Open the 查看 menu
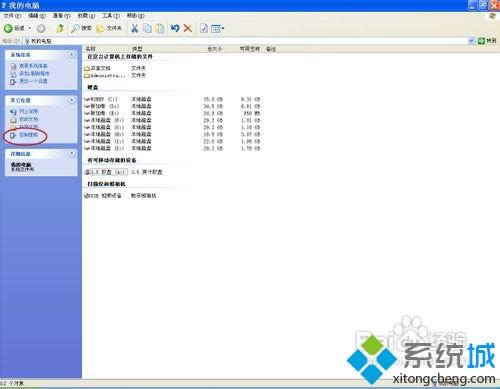This screenshot has width=500, height=389. tap(62, 16)
